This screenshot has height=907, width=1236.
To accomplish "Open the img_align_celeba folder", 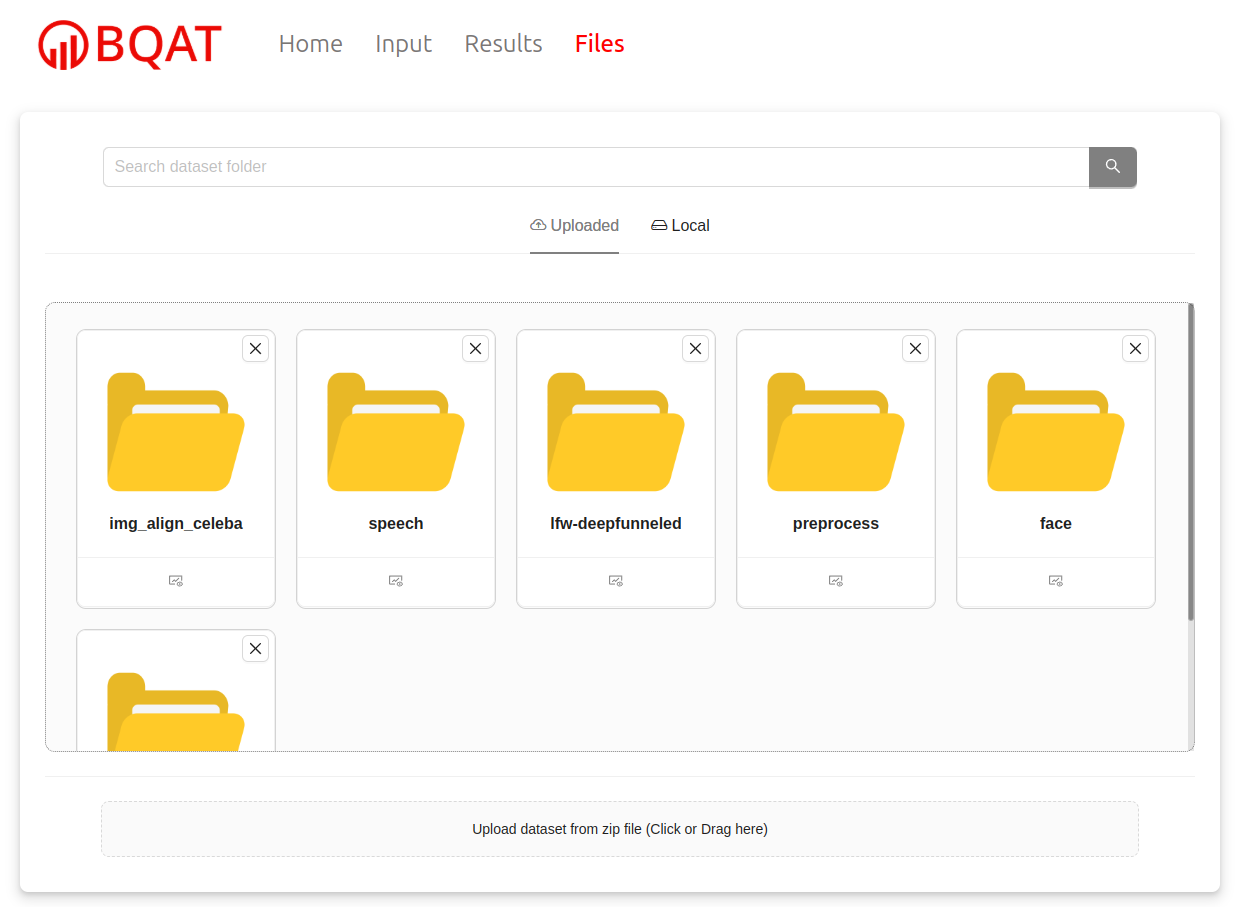I will click(176, 432).
